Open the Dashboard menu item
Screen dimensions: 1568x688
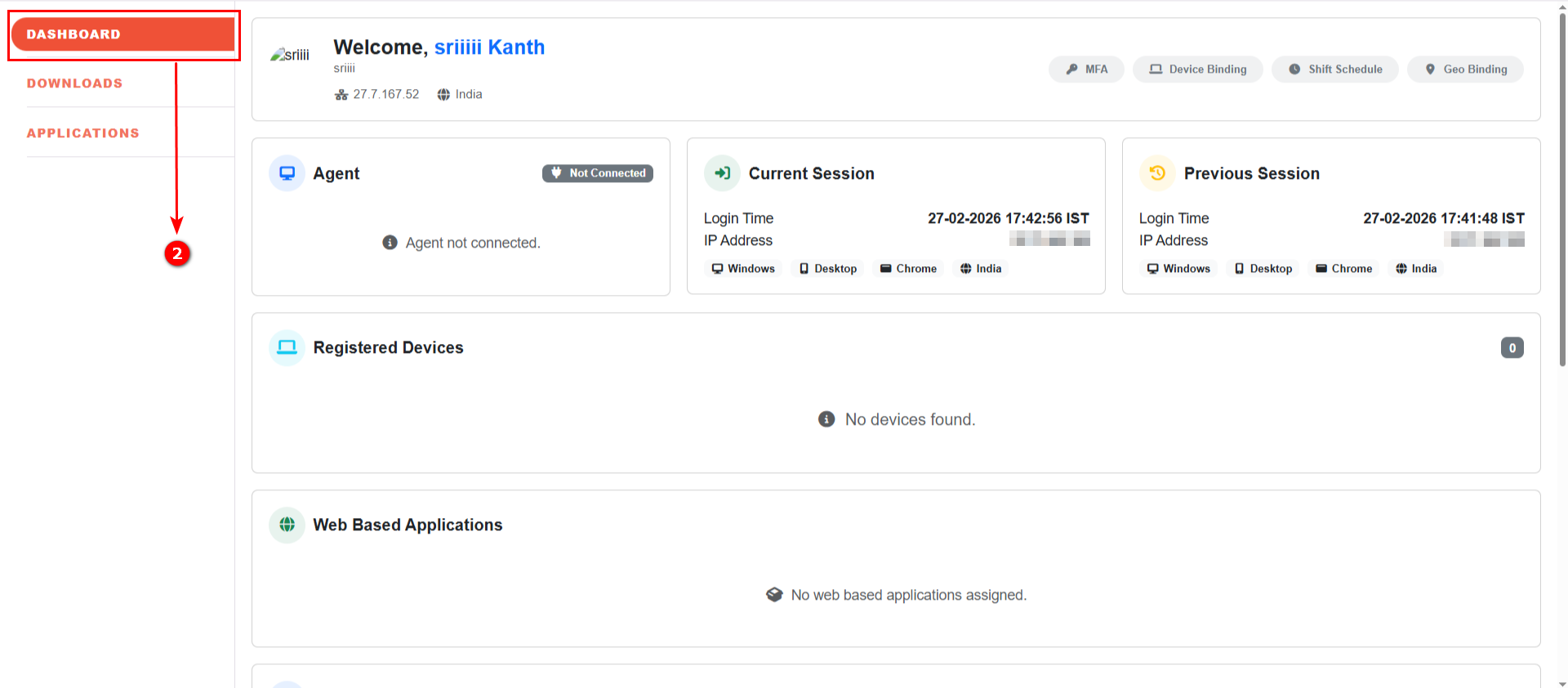(x=122, y=34)
